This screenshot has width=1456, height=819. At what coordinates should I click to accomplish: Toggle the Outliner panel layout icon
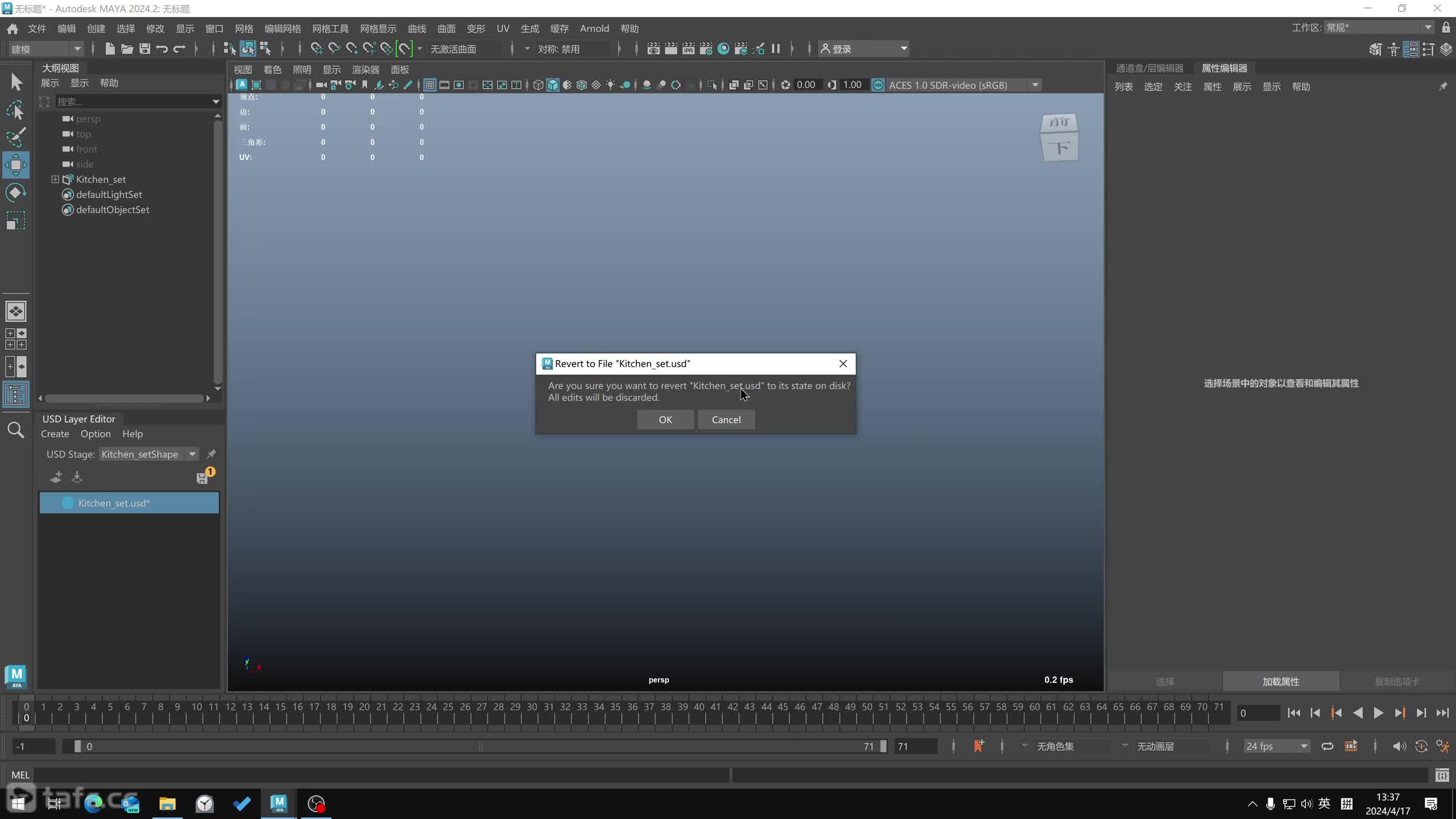pyautogui.click(x=16, y=394)
